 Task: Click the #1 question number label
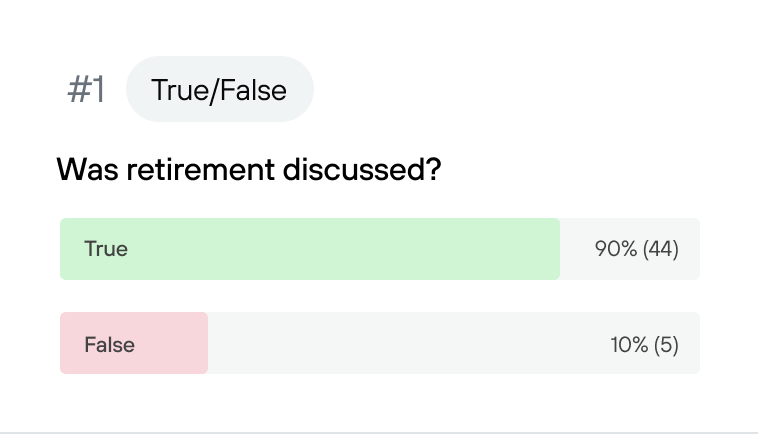[x=86, y=90]
